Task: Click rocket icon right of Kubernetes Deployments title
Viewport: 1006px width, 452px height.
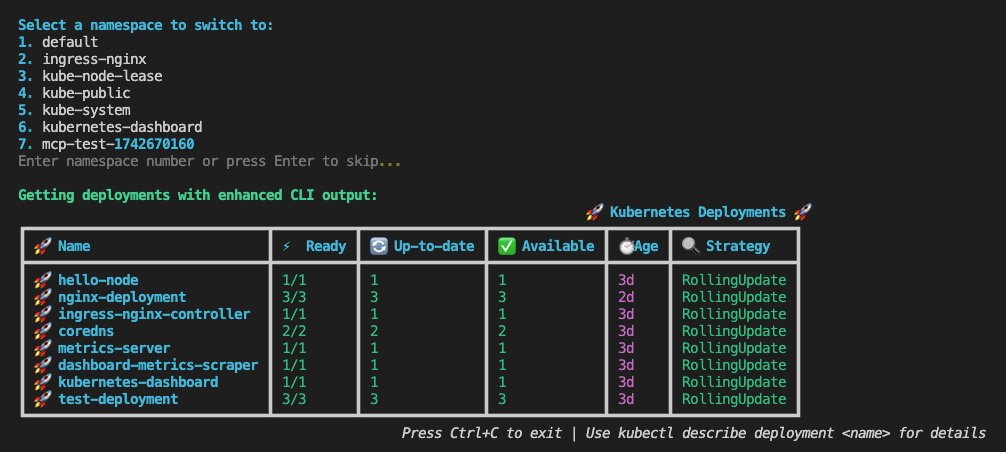Action: click(x=803, y=212)
